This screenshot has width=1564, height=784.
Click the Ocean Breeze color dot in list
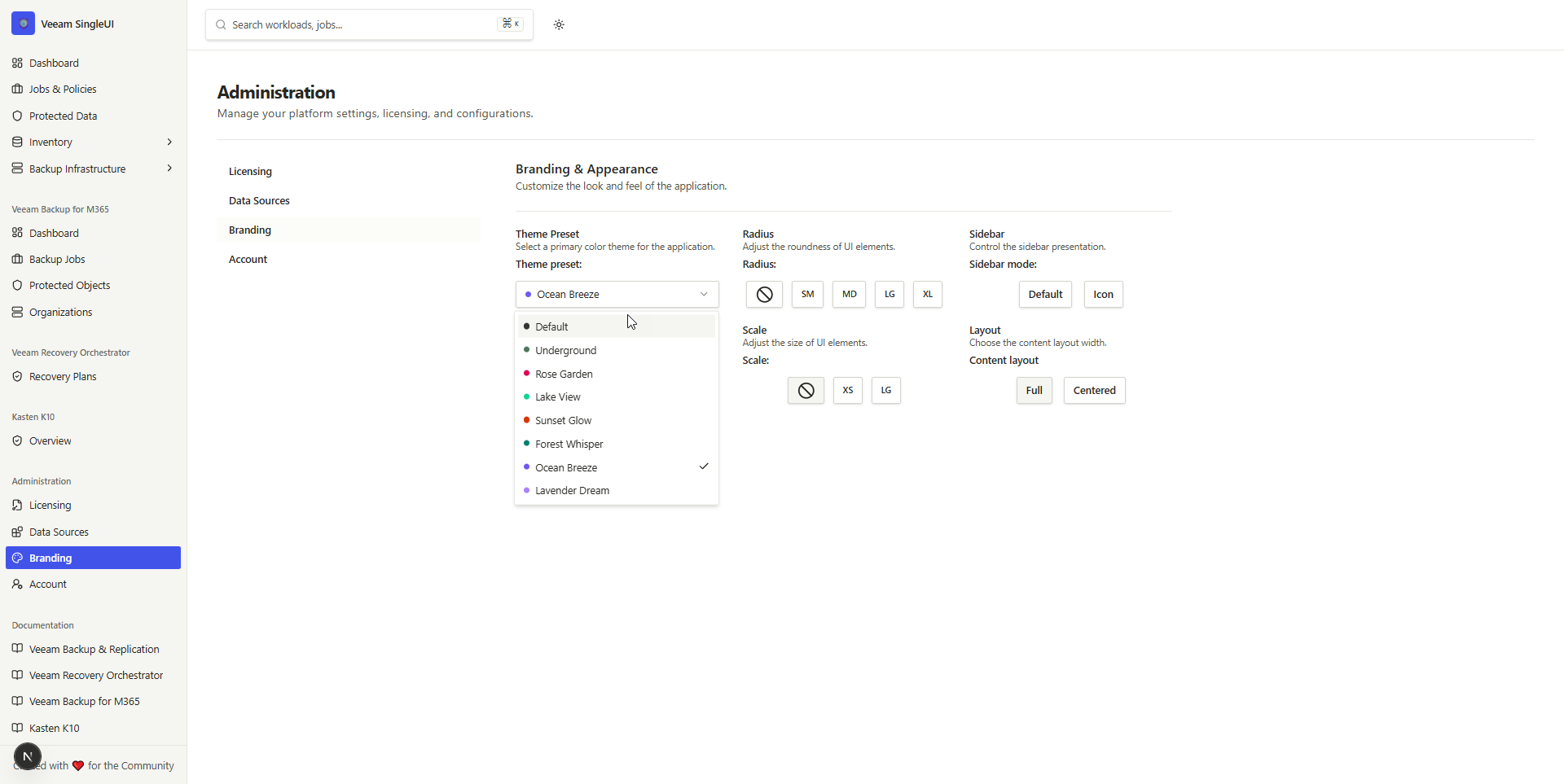click(527, 467)
